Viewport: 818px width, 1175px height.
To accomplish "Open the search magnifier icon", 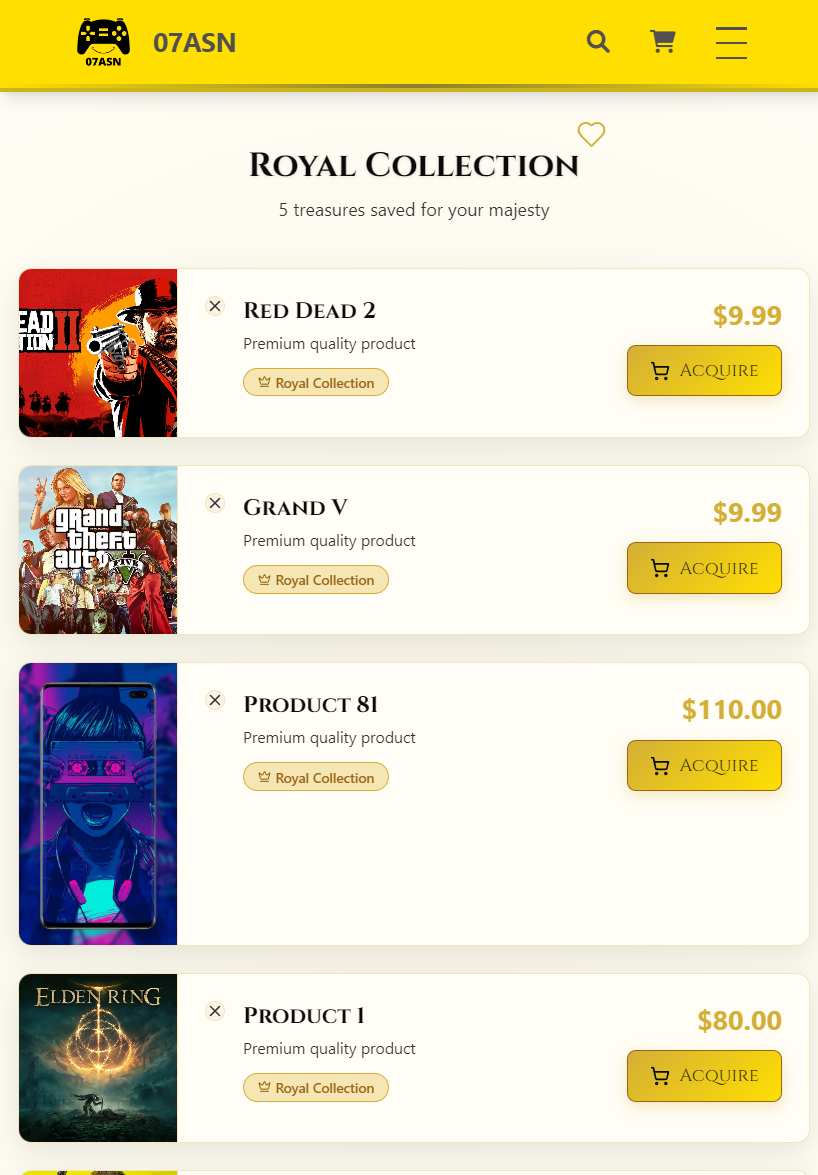I will click(598, 42).
